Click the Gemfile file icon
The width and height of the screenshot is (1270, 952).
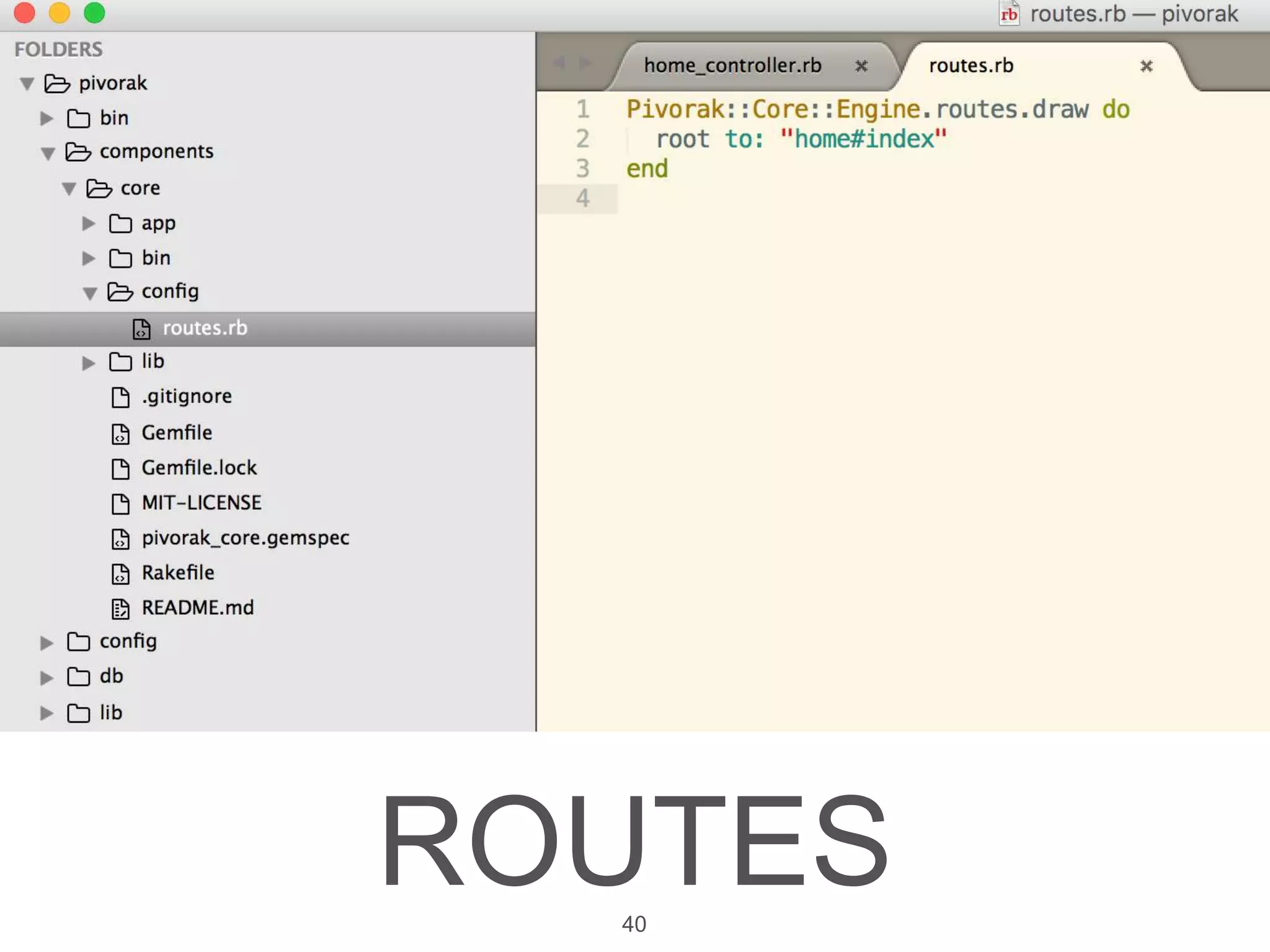[x=120, y=434]
